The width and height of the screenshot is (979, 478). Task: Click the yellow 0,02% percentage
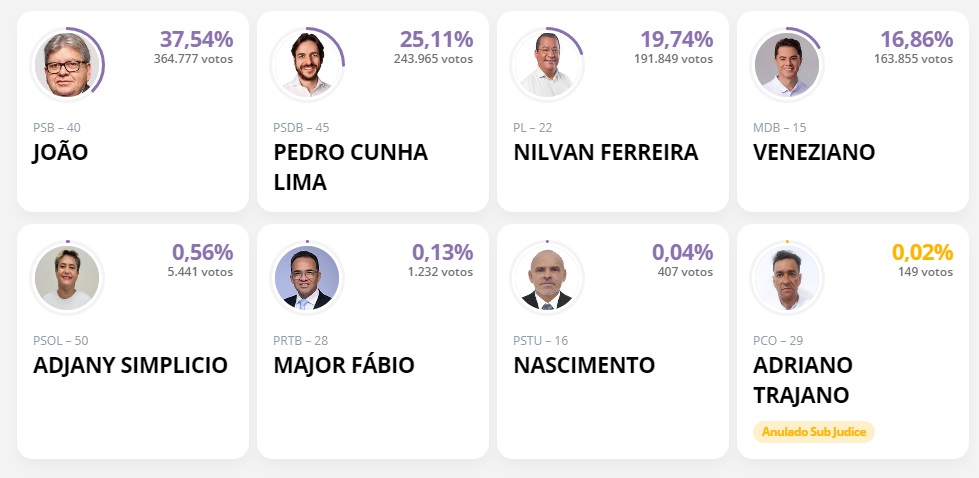[x=922, y=253]
